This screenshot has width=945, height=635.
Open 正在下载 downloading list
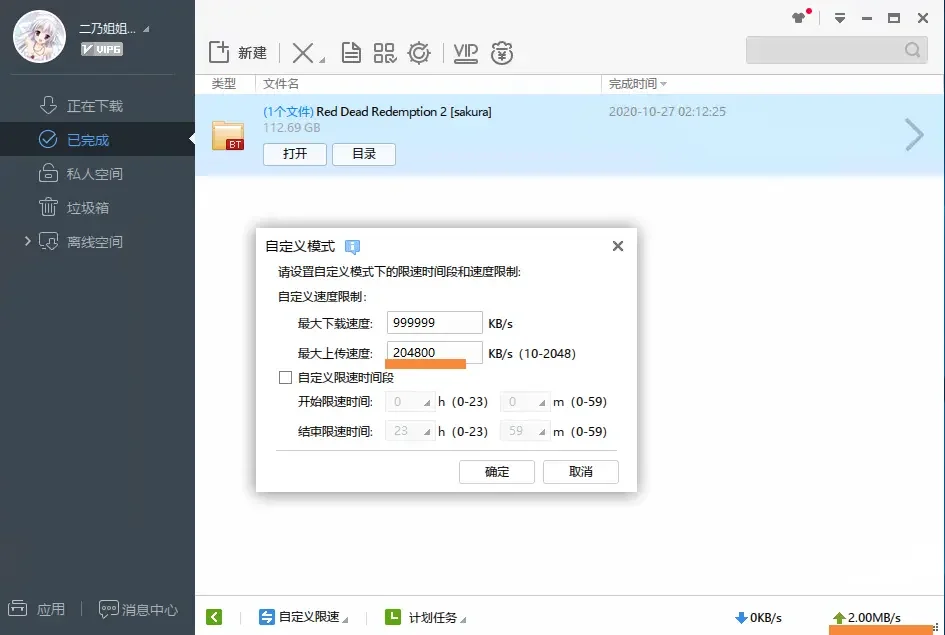coord(97,105)
